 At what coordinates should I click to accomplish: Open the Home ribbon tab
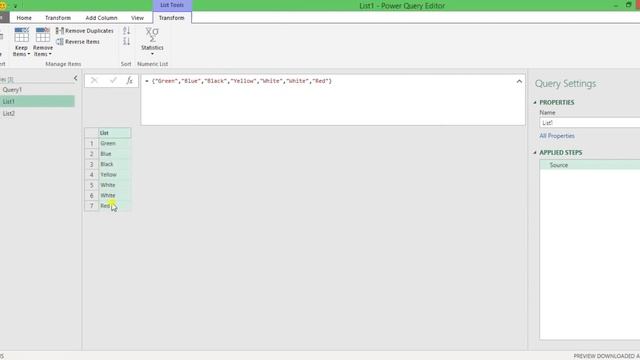(x=24, y=18)
